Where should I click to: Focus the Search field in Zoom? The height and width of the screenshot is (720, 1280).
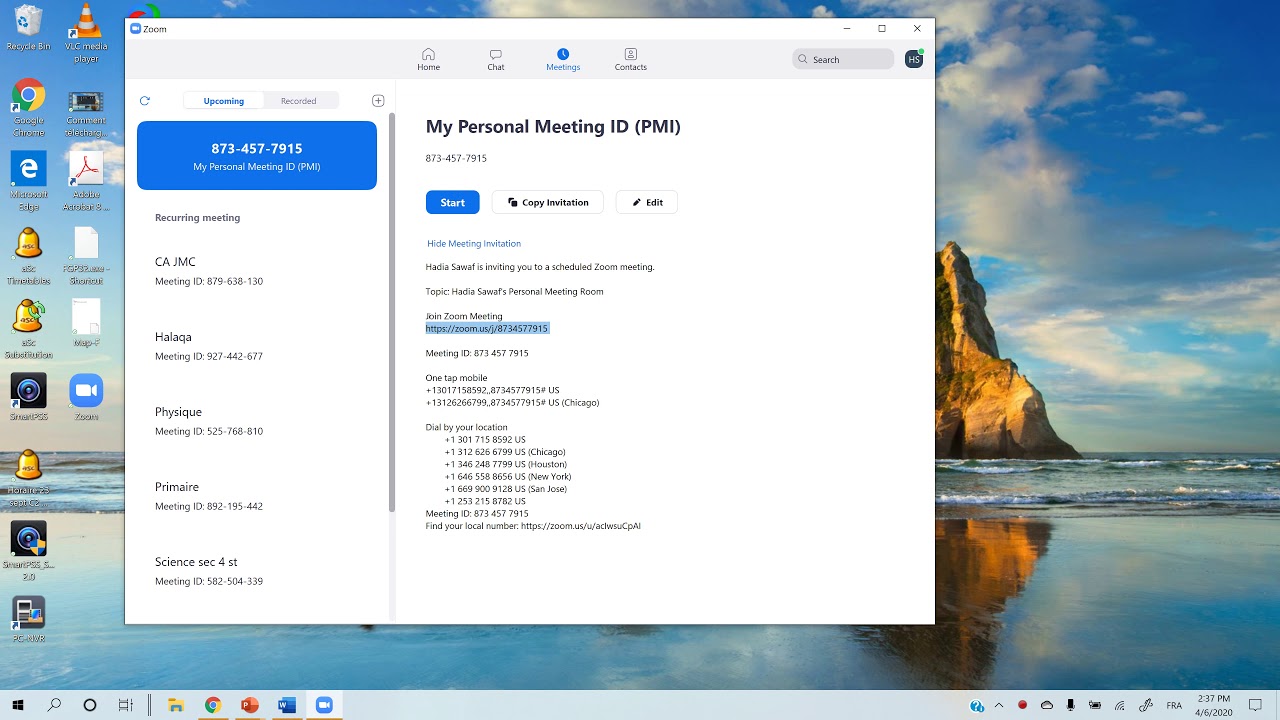point(843,59)
